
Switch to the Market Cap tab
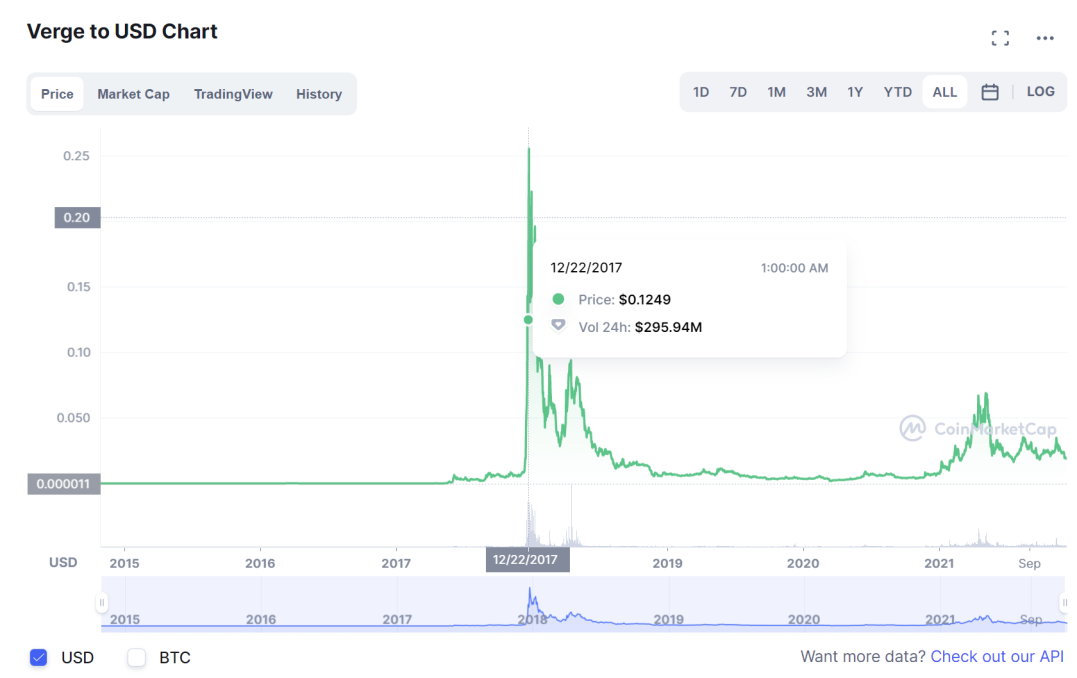133,94
